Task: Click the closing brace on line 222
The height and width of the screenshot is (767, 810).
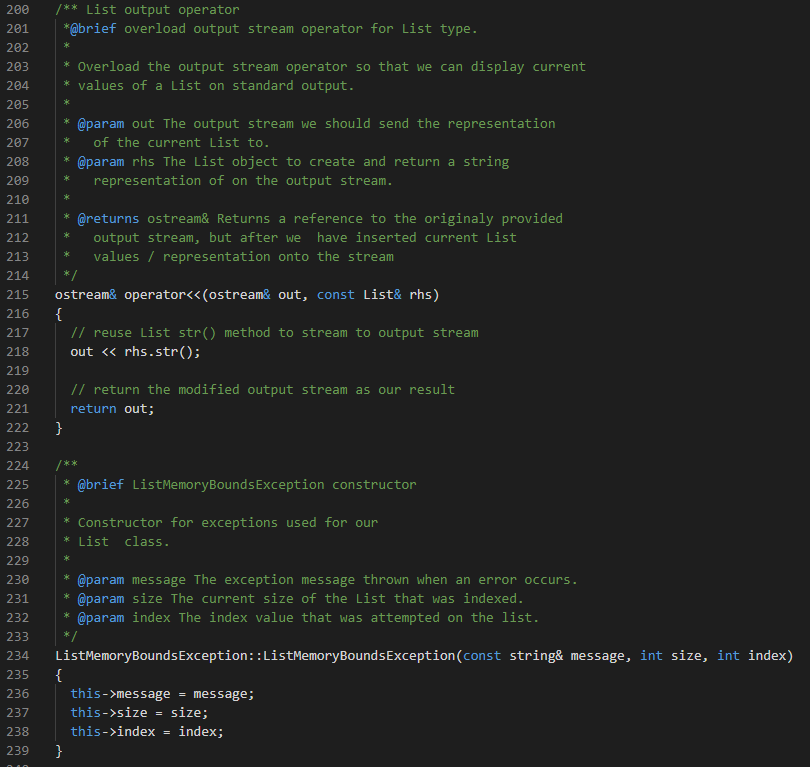Action: tap(58, 427)
